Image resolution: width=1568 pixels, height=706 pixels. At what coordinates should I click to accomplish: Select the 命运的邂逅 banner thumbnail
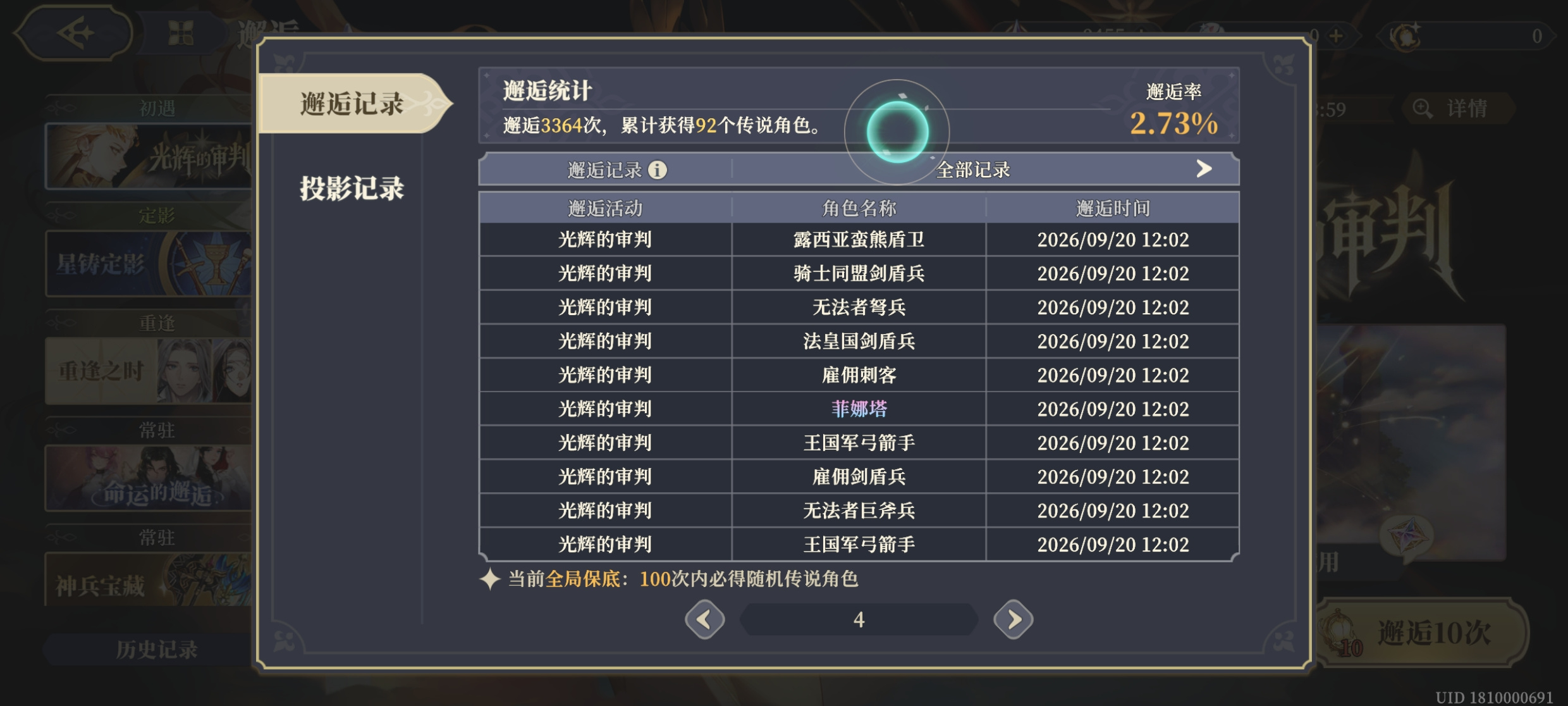coord(149,478)
